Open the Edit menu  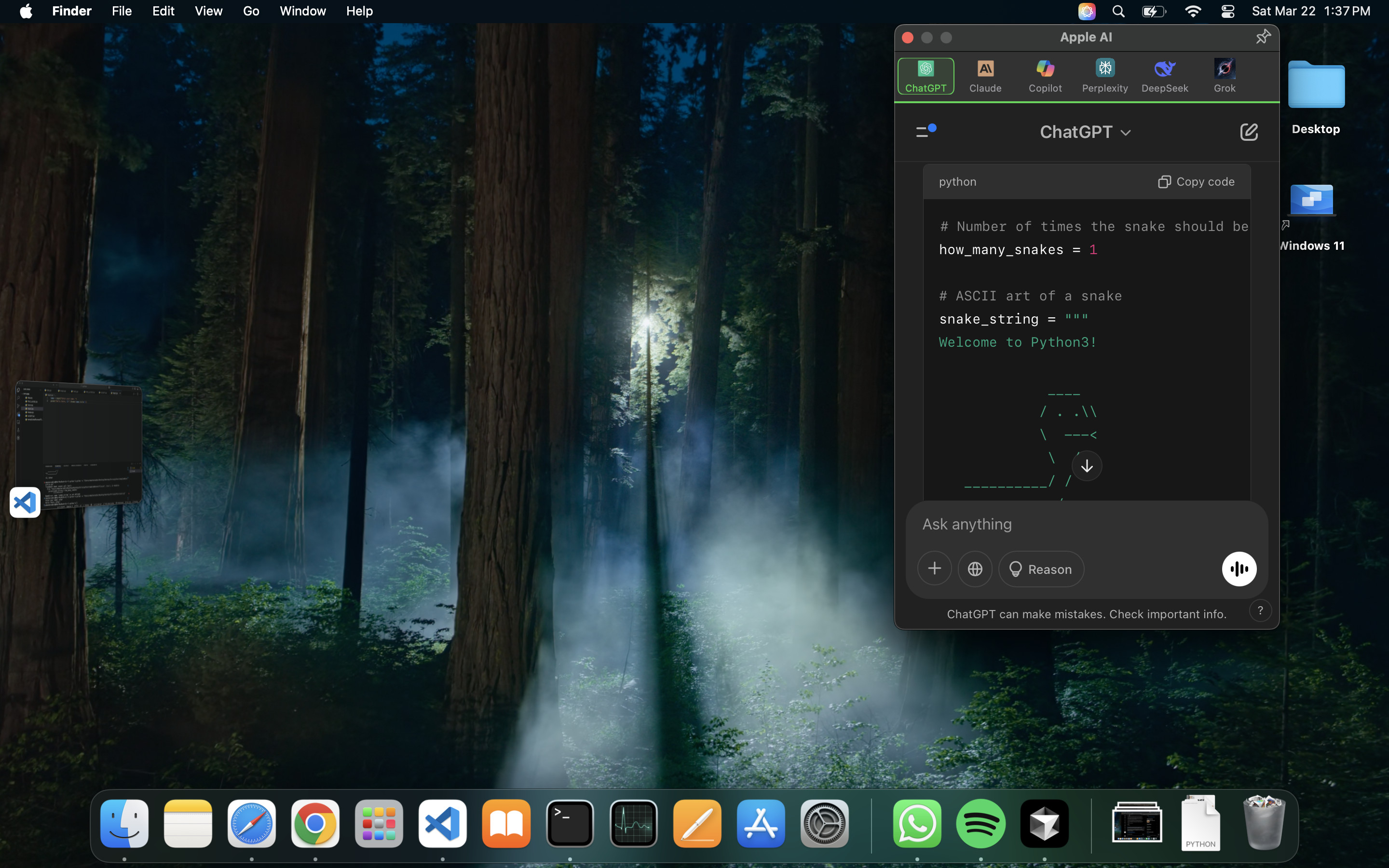pos(163,11)
